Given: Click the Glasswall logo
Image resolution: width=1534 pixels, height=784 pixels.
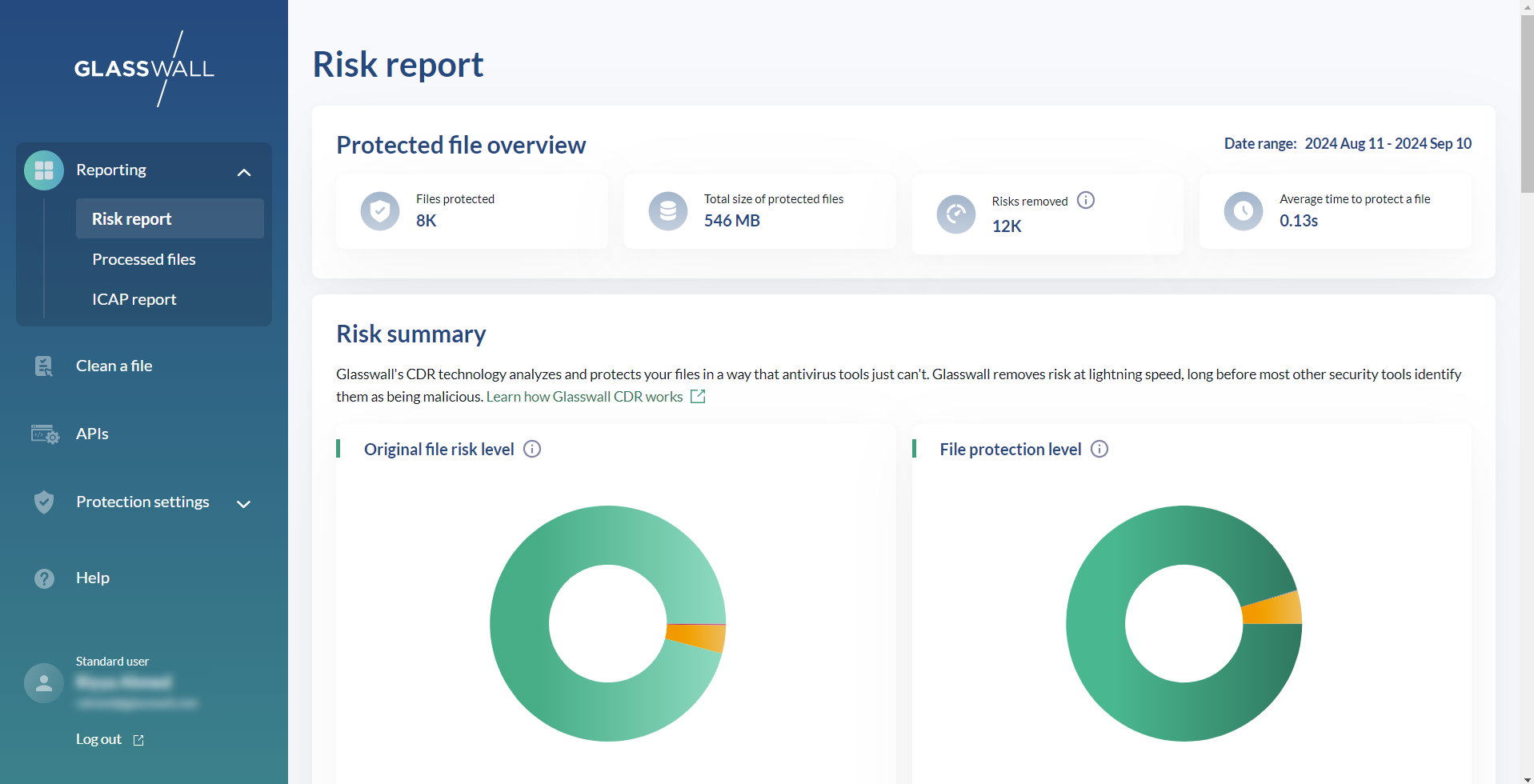Looking at the screenshot, I should coord(144,69).
